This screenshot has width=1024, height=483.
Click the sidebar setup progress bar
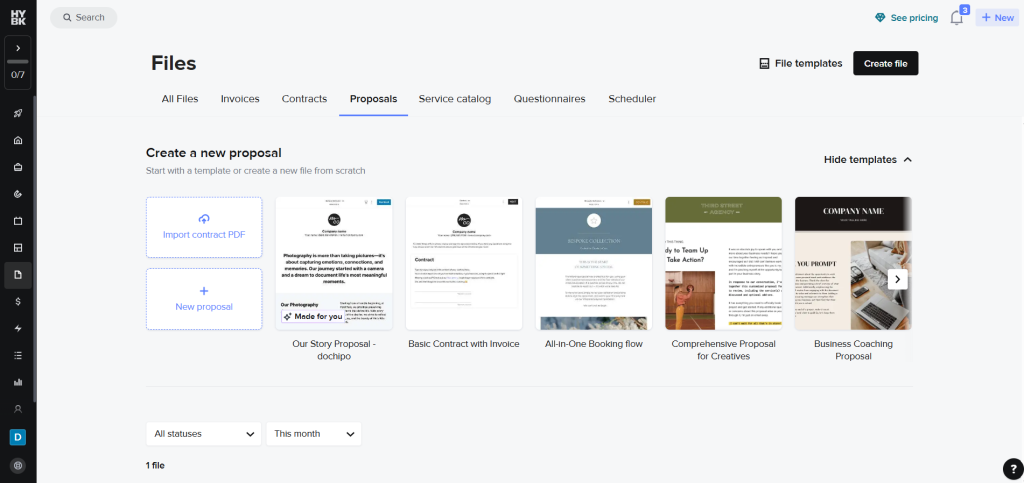(x=18, y=62)
